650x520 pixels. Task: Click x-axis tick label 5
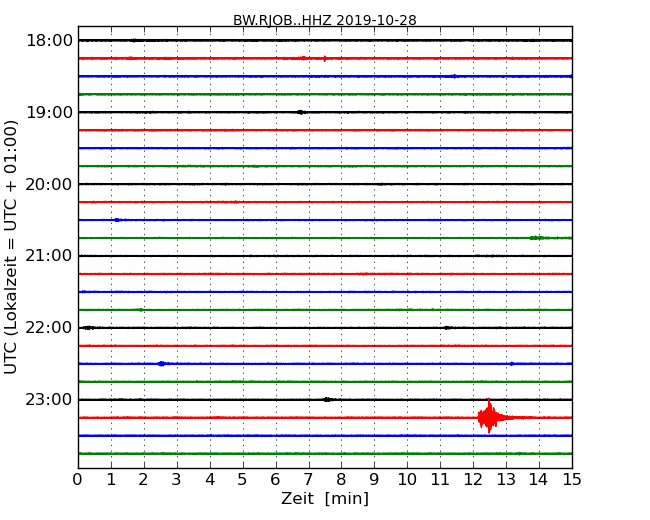point(243,480)
